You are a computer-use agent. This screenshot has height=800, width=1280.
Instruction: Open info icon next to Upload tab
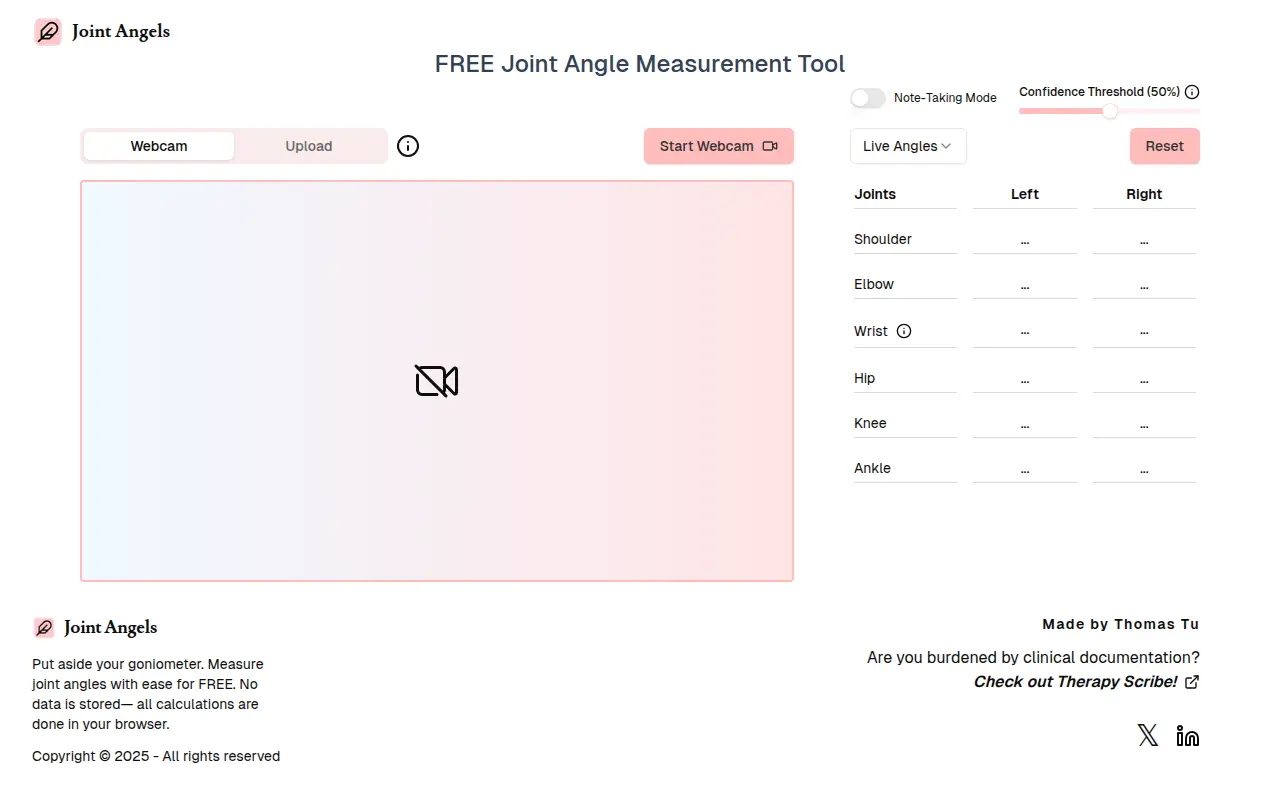click(408, 146)
